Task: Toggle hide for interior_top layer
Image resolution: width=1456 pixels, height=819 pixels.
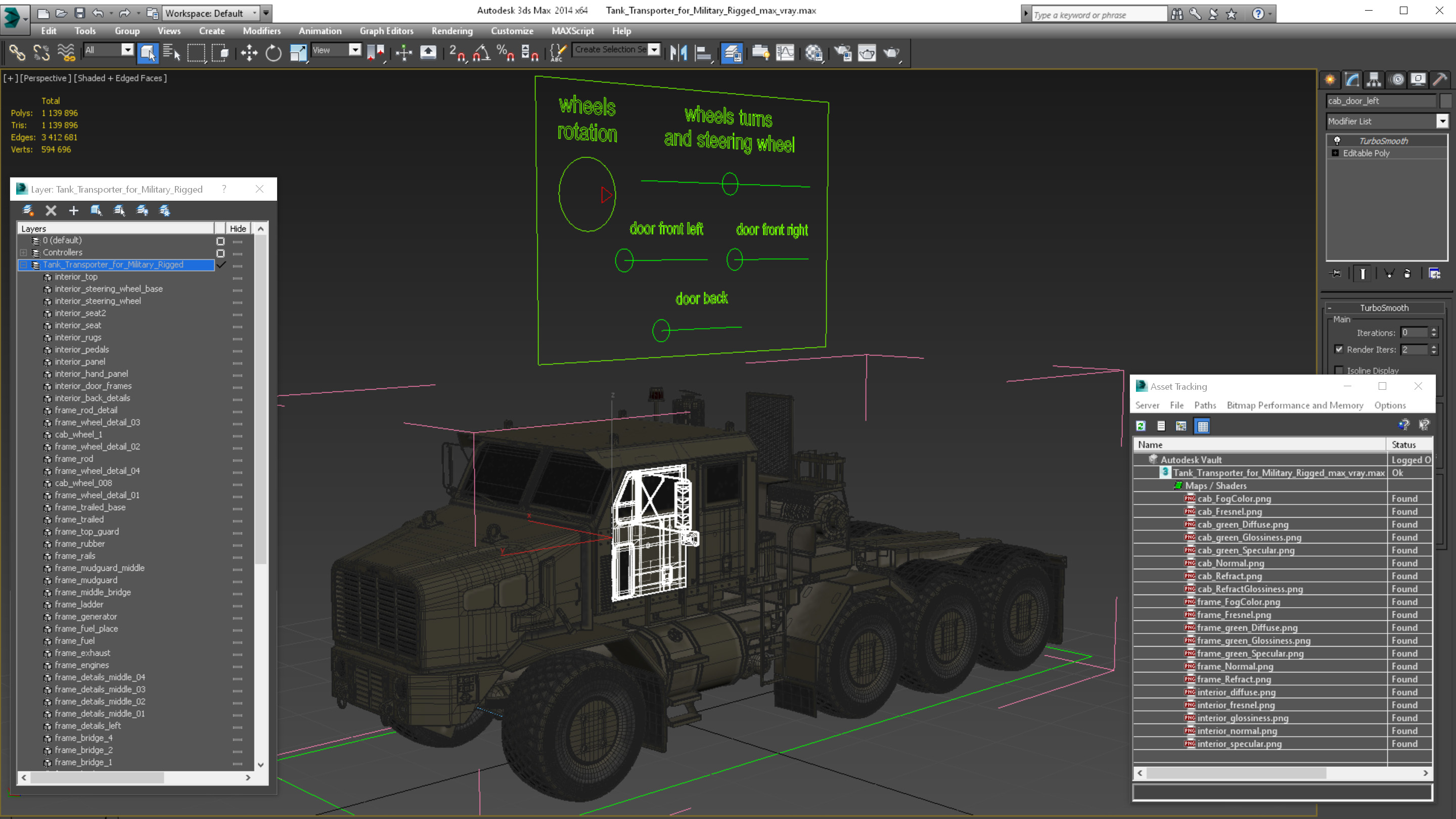Action: 238,277
